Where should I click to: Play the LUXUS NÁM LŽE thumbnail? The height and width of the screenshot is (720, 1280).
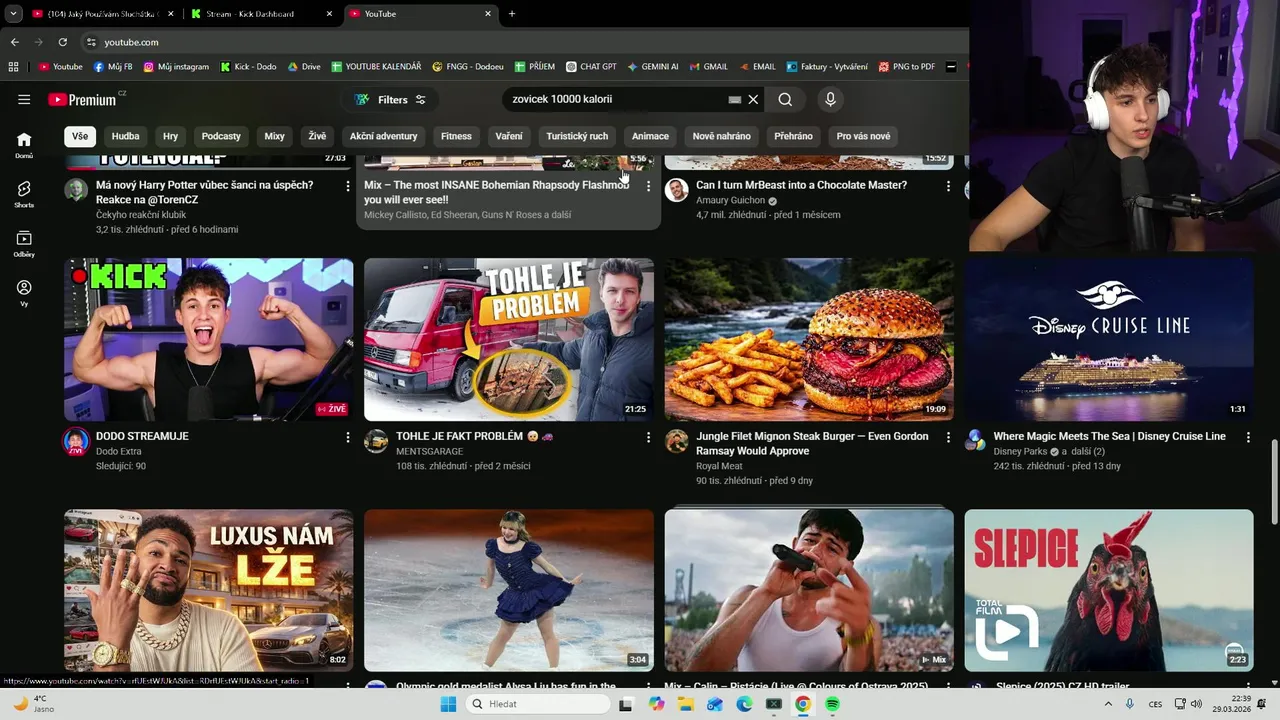click(x=208, y=590)
